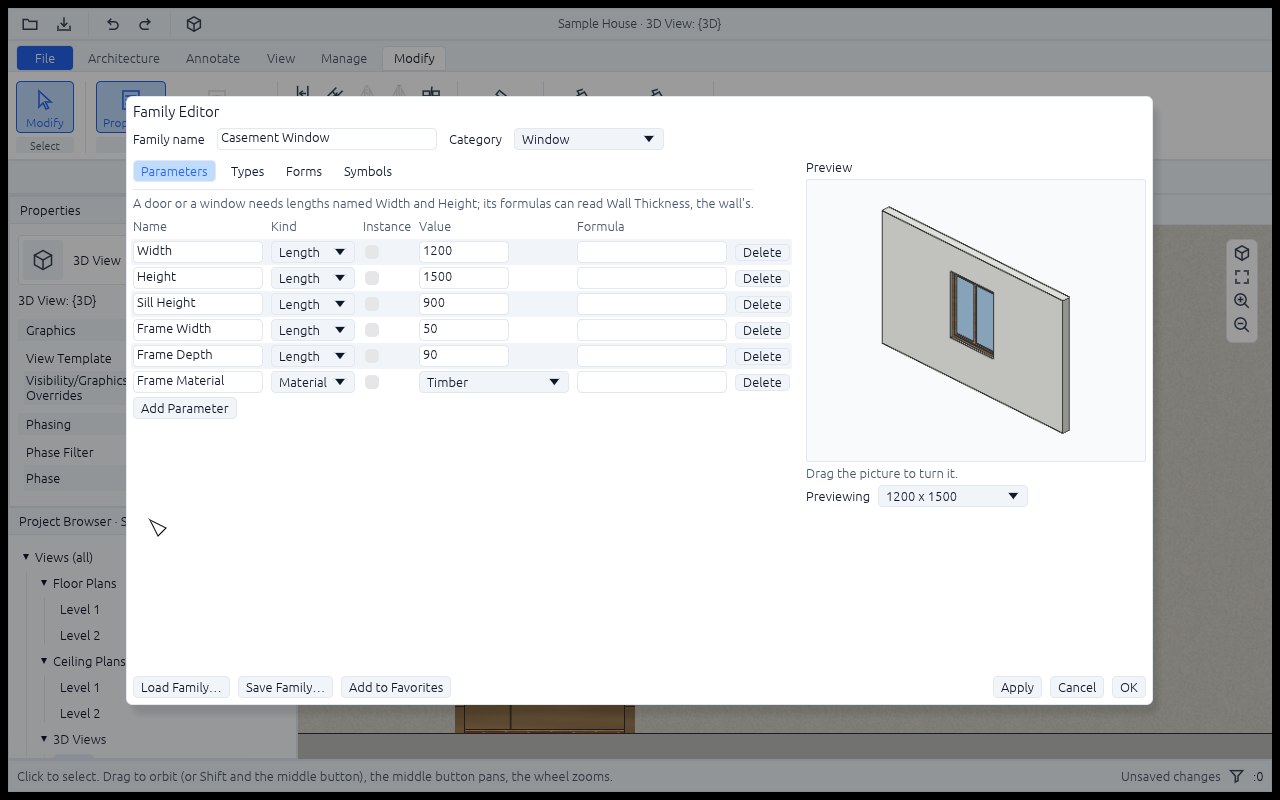Tick the Instance checkbox for Frame Depth
Screen dimensions: 1280x800
click(372, 356)
